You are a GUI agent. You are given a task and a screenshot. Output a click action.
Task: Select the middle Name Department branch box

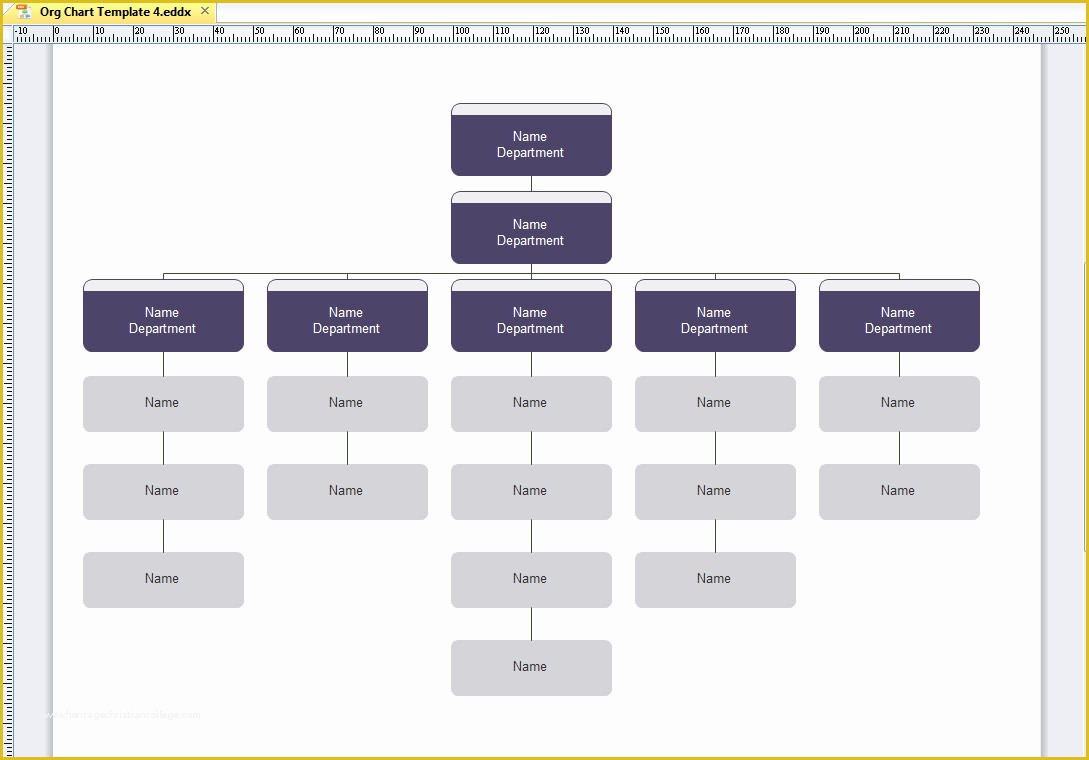coord(531,318)
